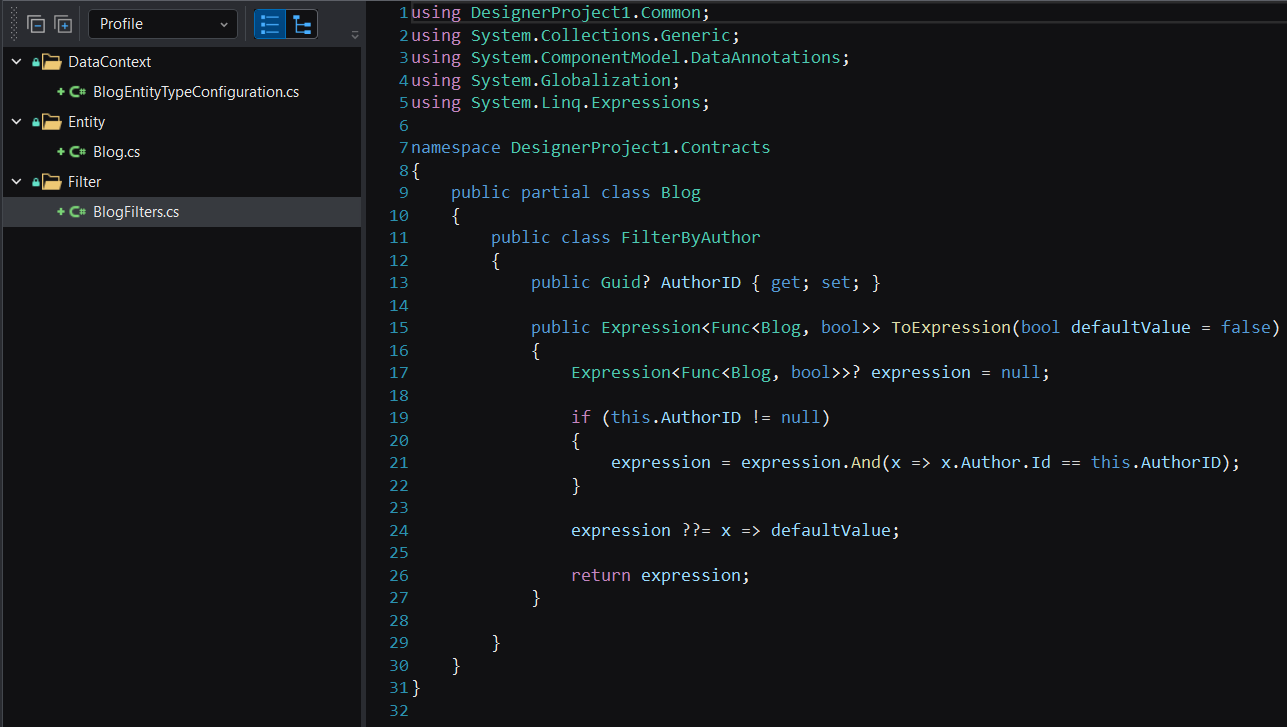
Task: Click the 'ToExpression' method name
Action: click(x=951, y=328)
